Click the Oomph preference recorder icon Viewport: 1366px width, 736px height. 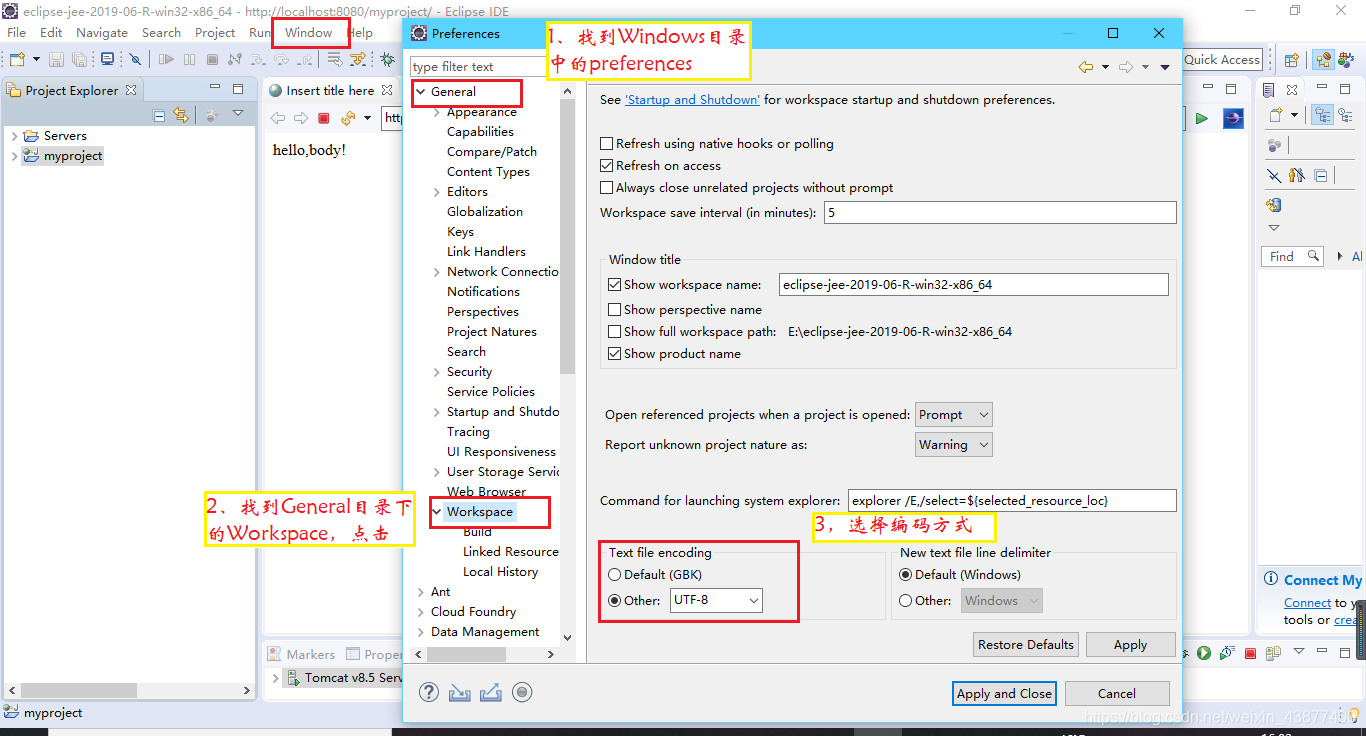pos(521,692)
